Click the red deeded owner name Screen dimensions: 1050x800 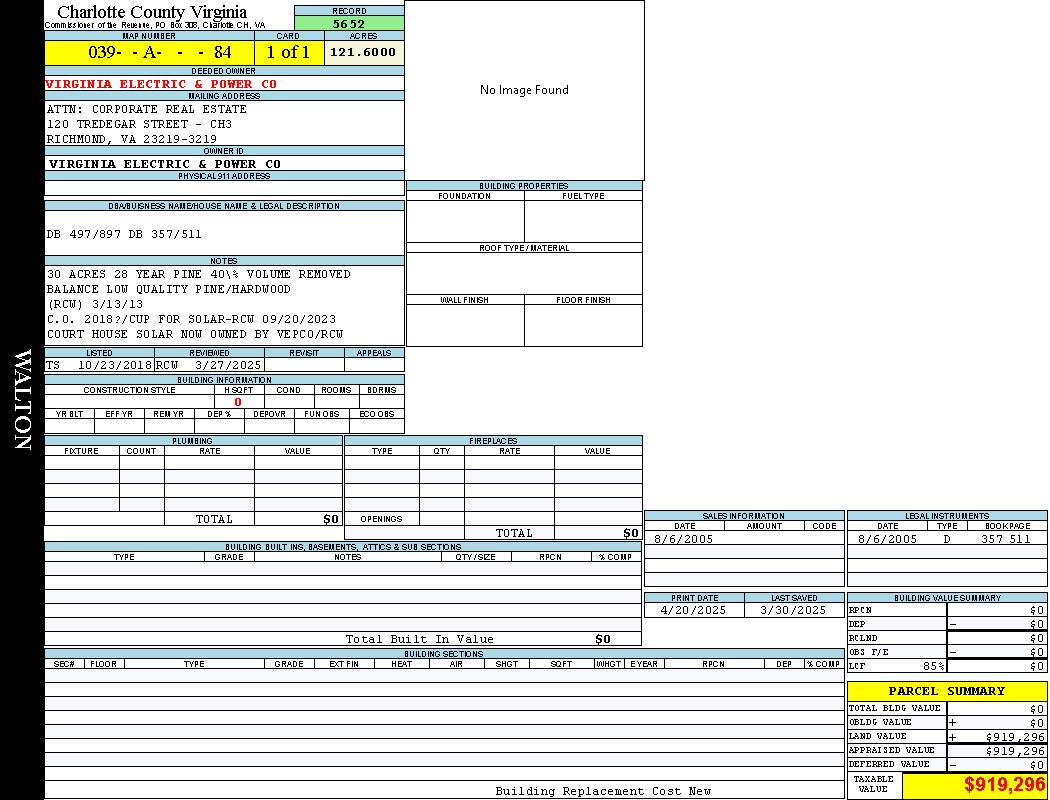coord(161,84)
